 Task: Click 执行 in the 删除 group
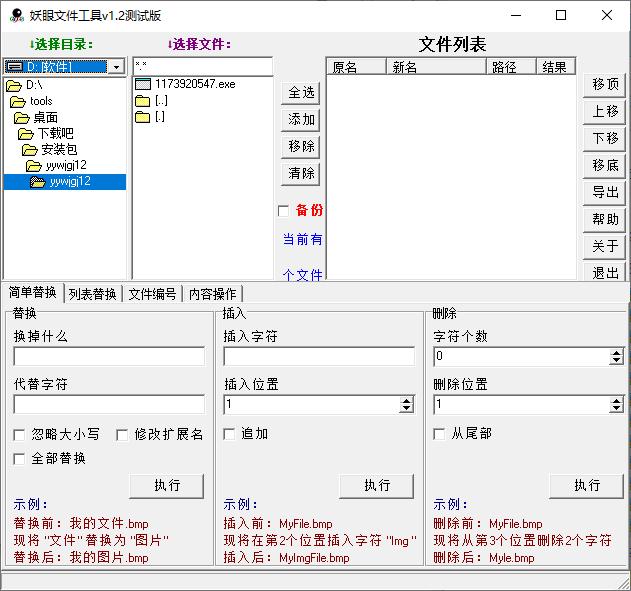click(587, 486)
